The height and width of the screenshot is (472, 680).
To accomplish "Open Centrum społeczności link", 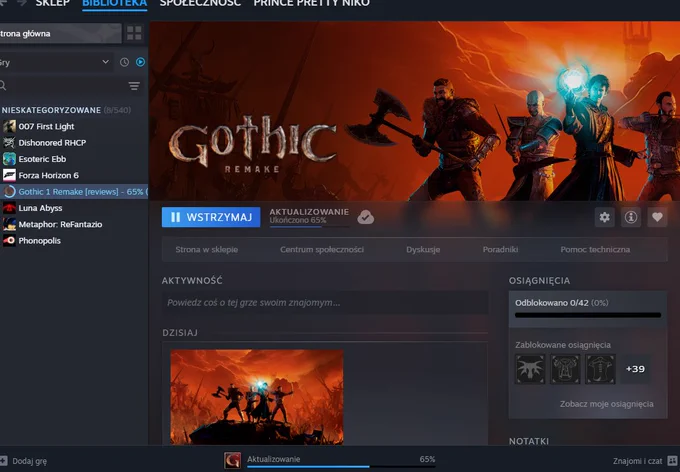I will (x=322, y=249).
